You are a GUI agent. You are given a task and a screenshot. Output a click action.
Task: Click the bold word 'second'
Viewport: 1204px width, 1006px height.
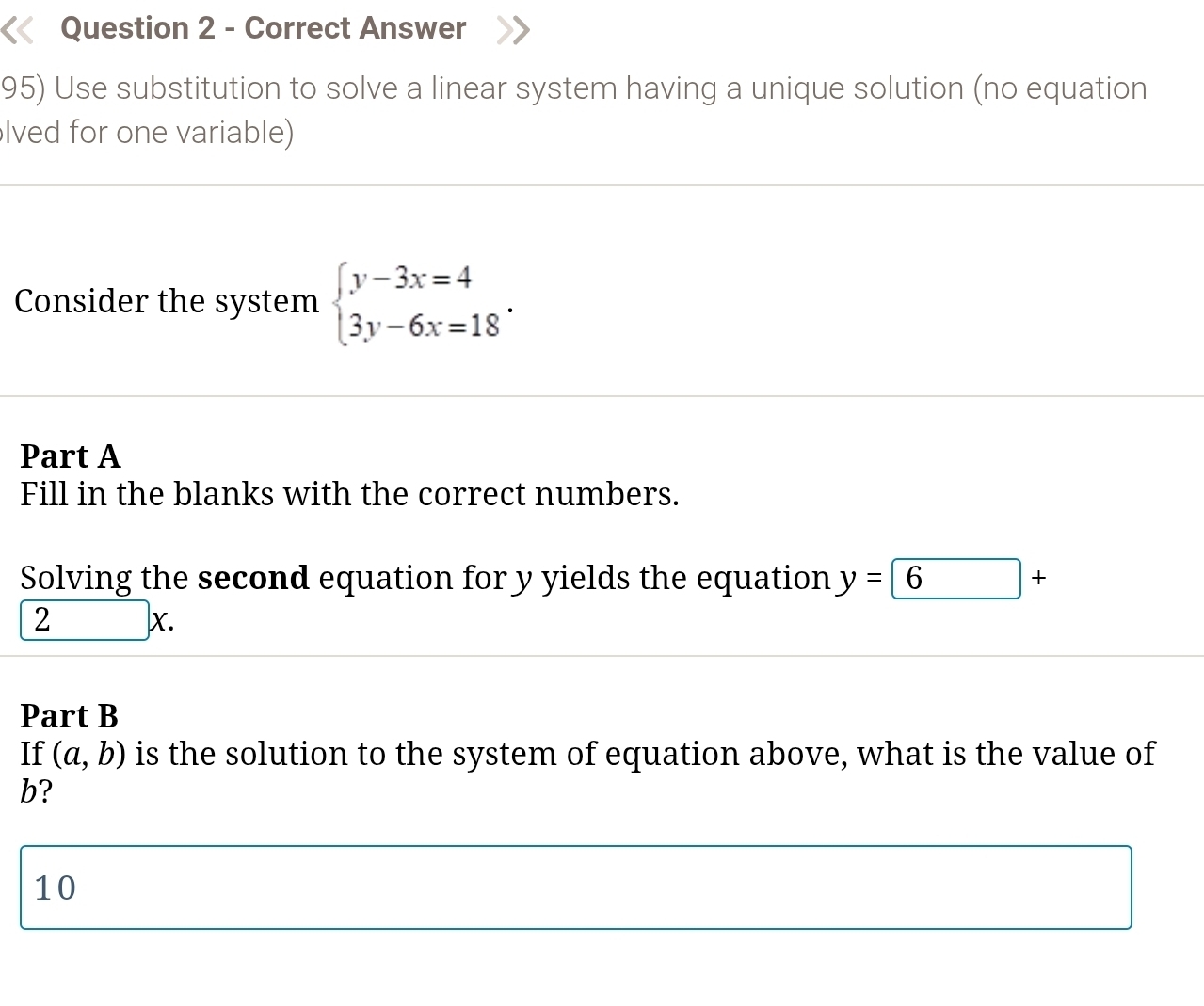point(253,578)
